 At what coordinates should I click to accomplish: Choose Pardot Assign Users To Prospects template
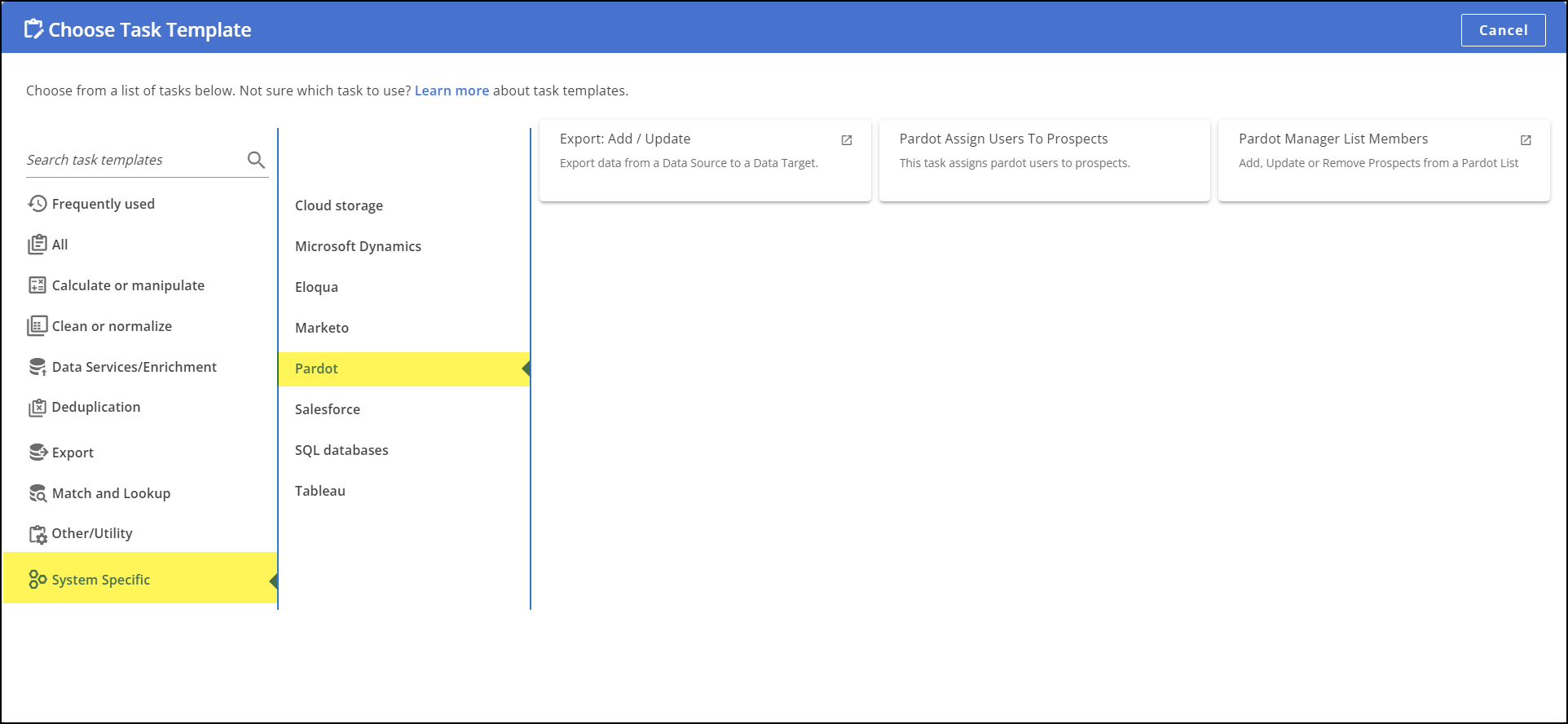click(x=1044, y=161)
